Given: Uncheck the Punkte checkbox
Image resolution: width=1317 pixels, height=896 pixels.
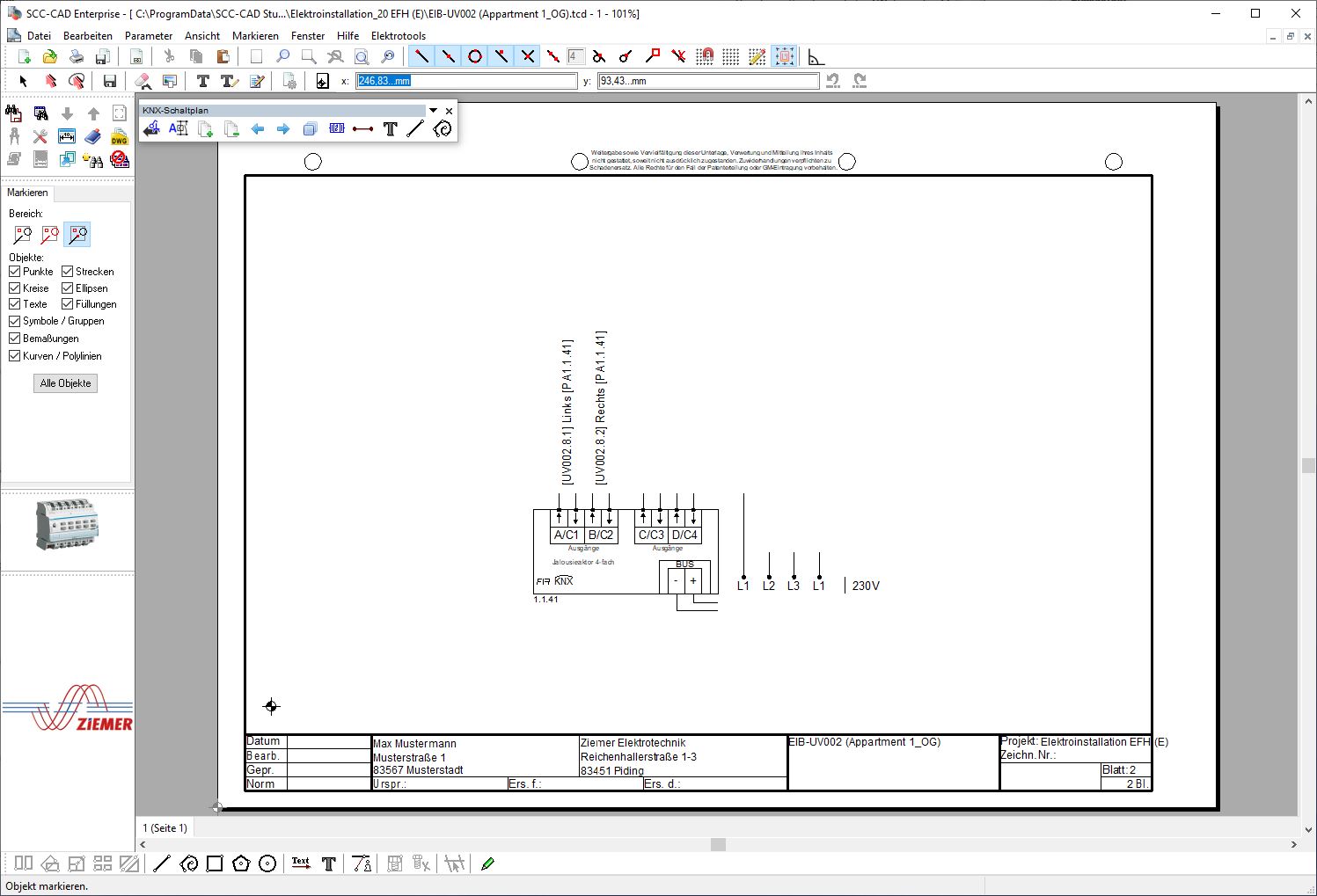Looking at the screenshot, I should 15,272.
